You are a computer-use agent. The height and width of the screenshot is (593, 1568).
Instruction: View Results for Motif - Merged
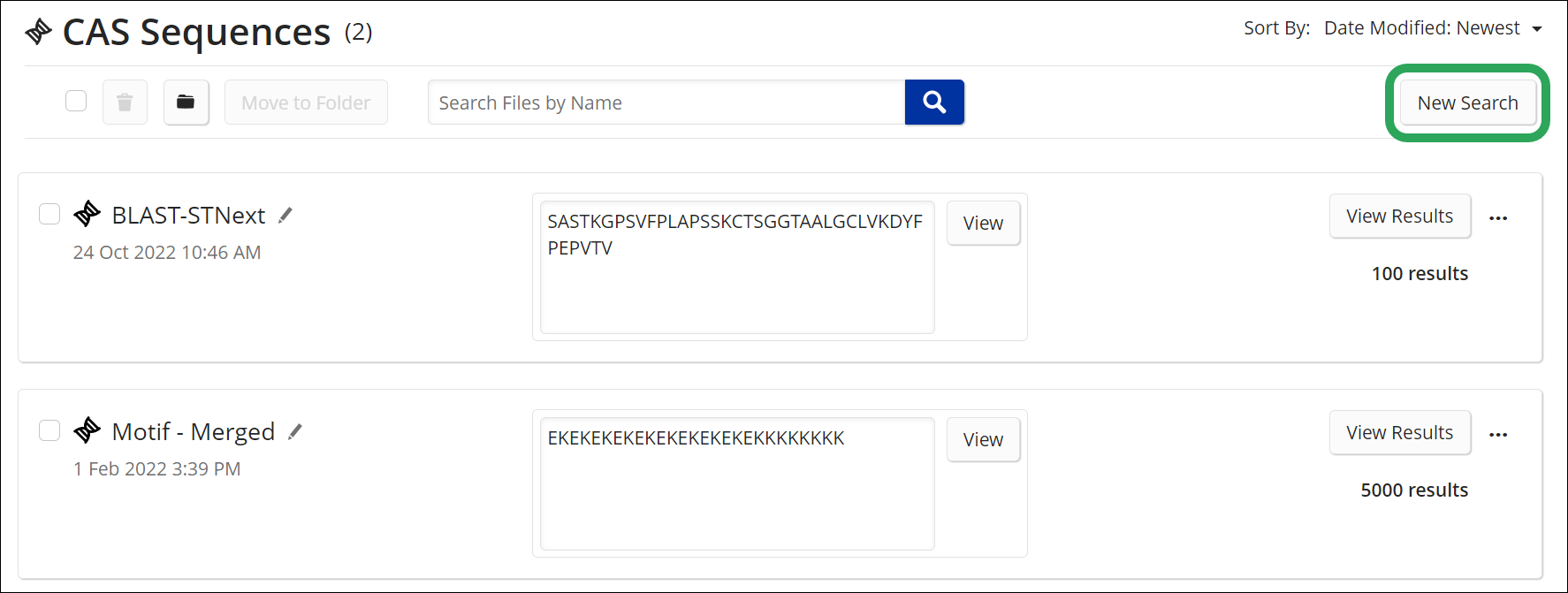1399,433
